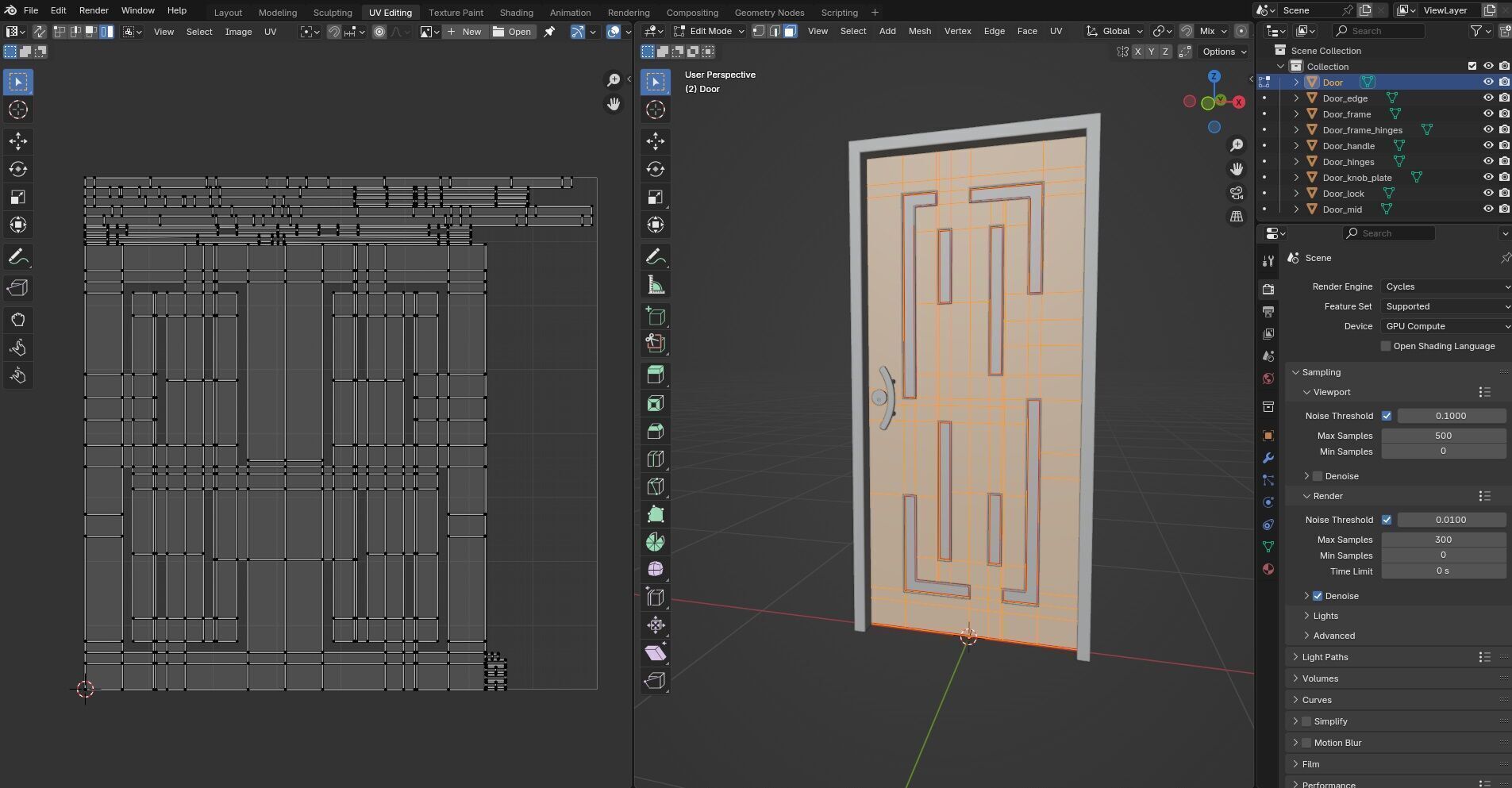Viewport: 1512px width, 788px height.
Task: Select the Extrude Region tool
Action: click(x=656, y=375)
